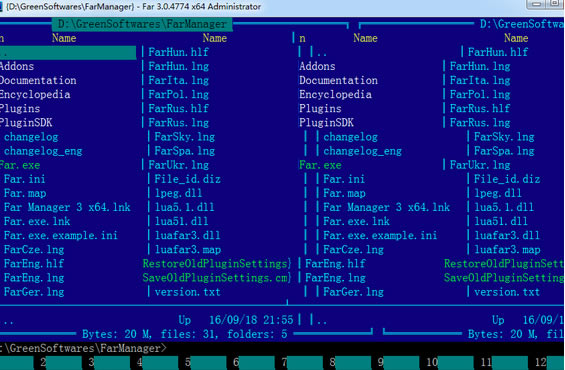This screenshot has height=370, width=565.
Task: Select Documentation folder in the left panel
Action: [38, 80]
